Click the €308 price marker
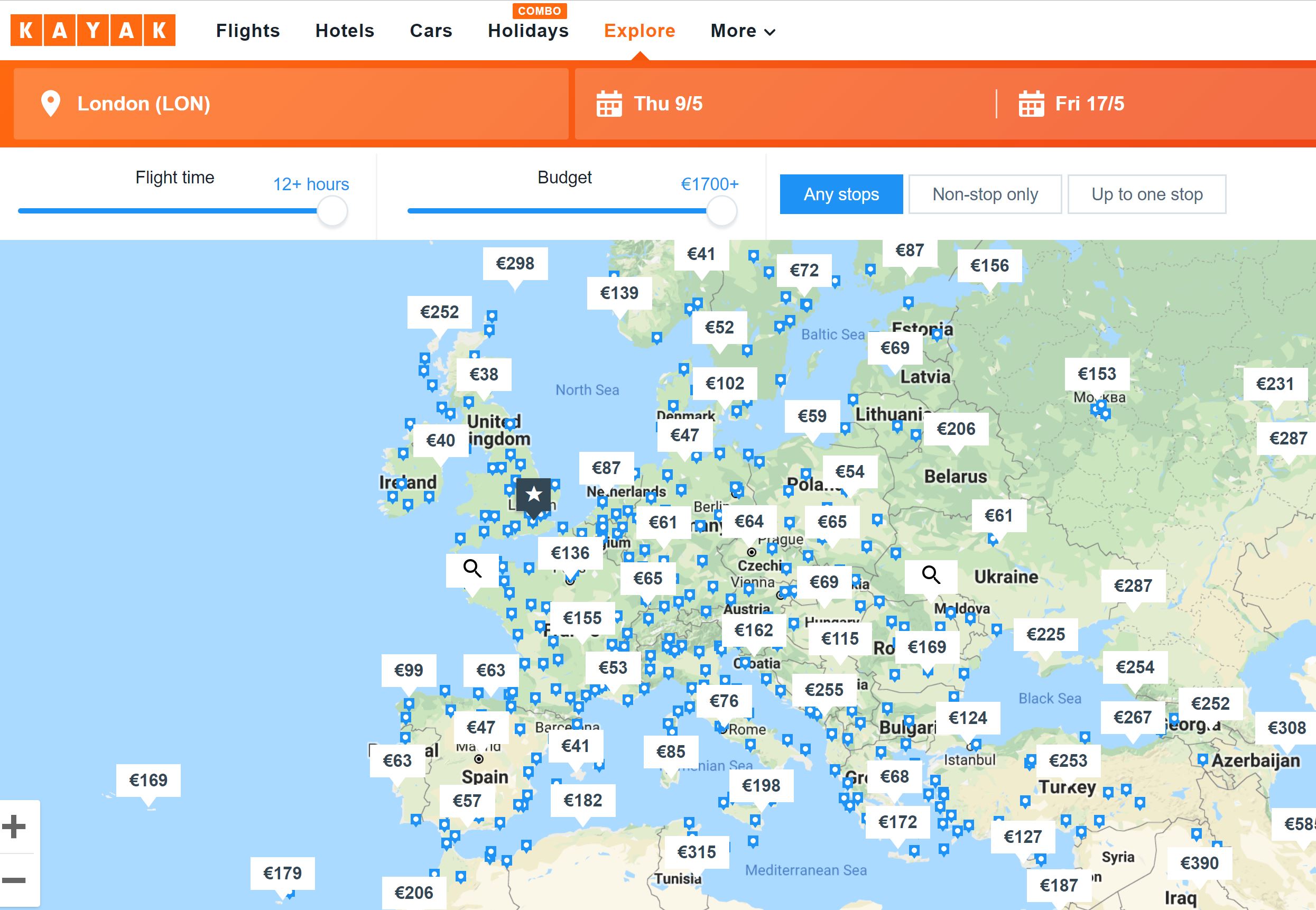Image resolution: width=1316 pixels, height=910 pixels. click(x=1287, y=728)
